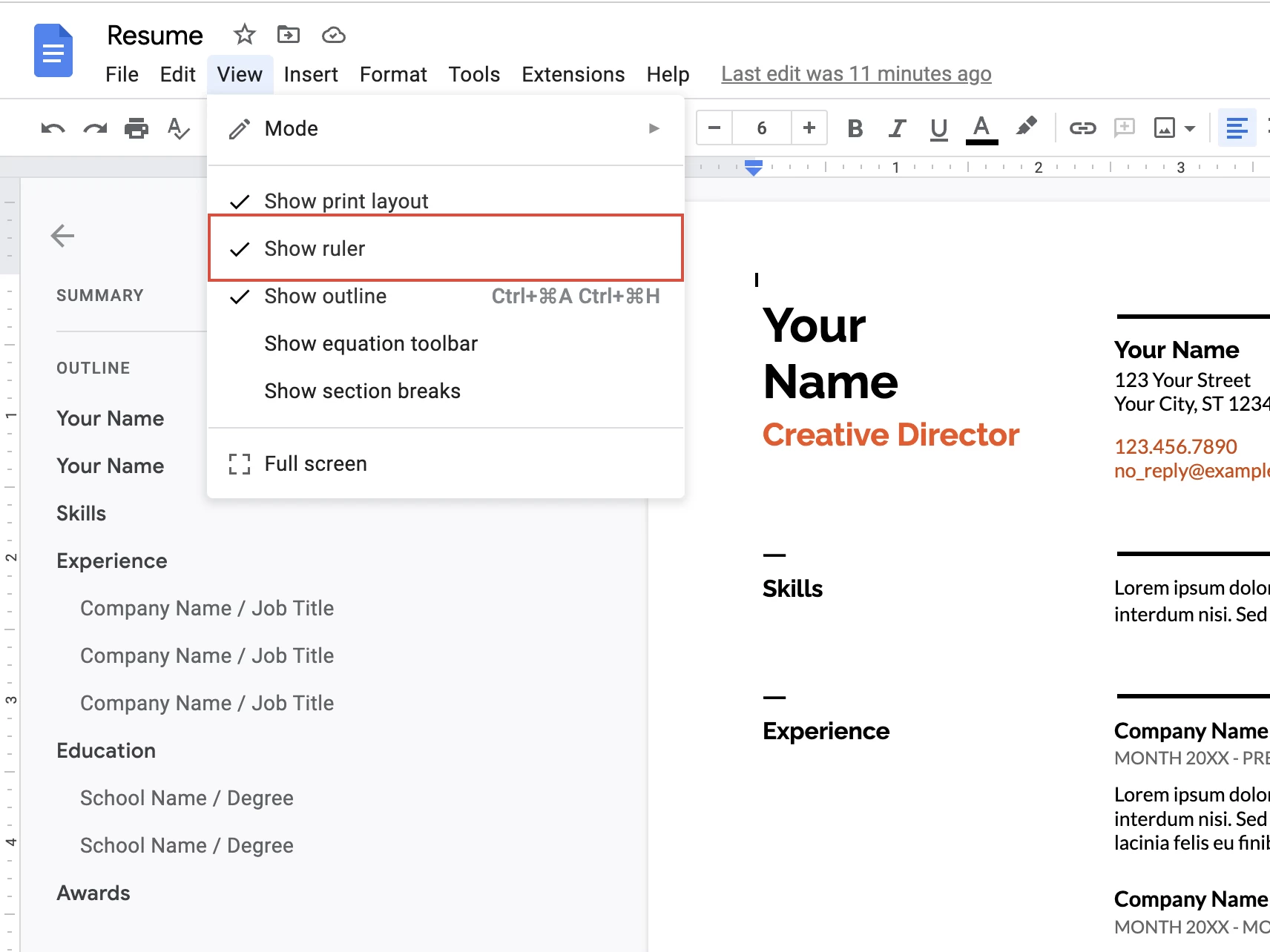Run spell check from the toolbar
The image size is (1270, 952).
click(178, 129)
